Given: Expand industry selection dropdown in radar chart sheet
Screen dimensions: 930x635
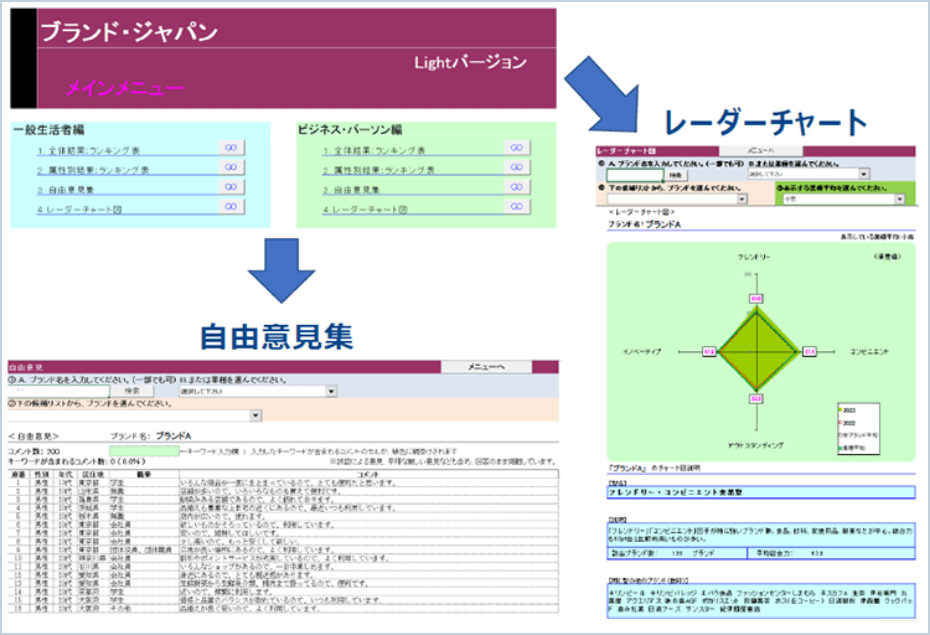Looking at the screenshot, I should [863, 174].
